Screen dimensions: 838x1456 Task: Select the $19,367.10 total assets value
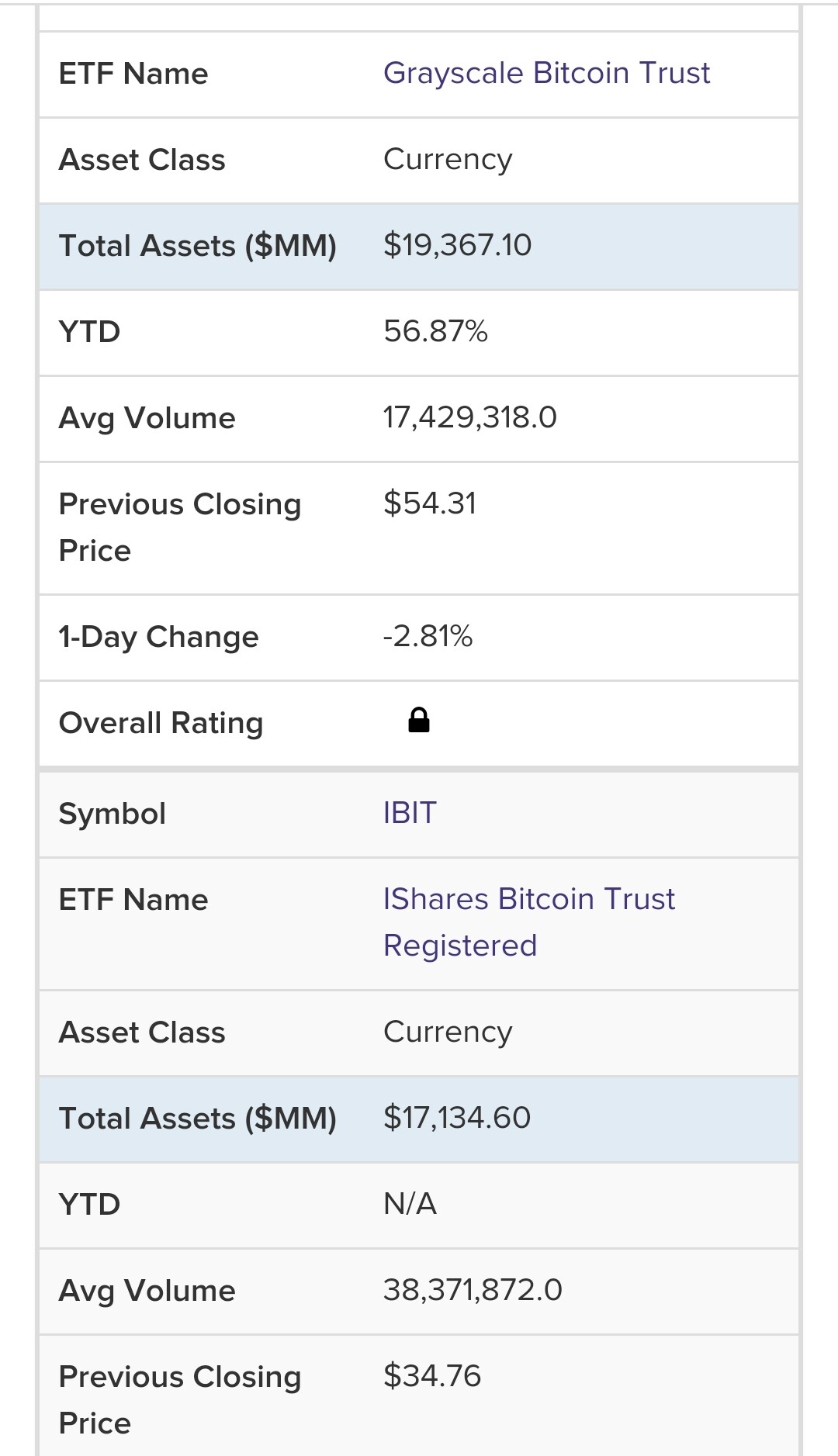(457, 245)
